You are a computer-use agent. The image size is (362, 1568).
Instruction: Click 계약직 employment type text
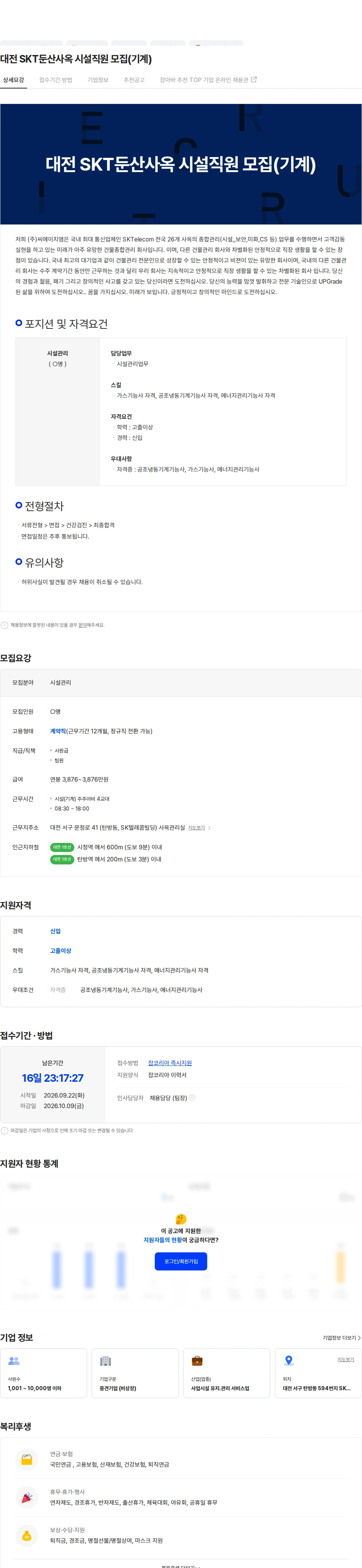pyautogui.click(x=58, y=731)
